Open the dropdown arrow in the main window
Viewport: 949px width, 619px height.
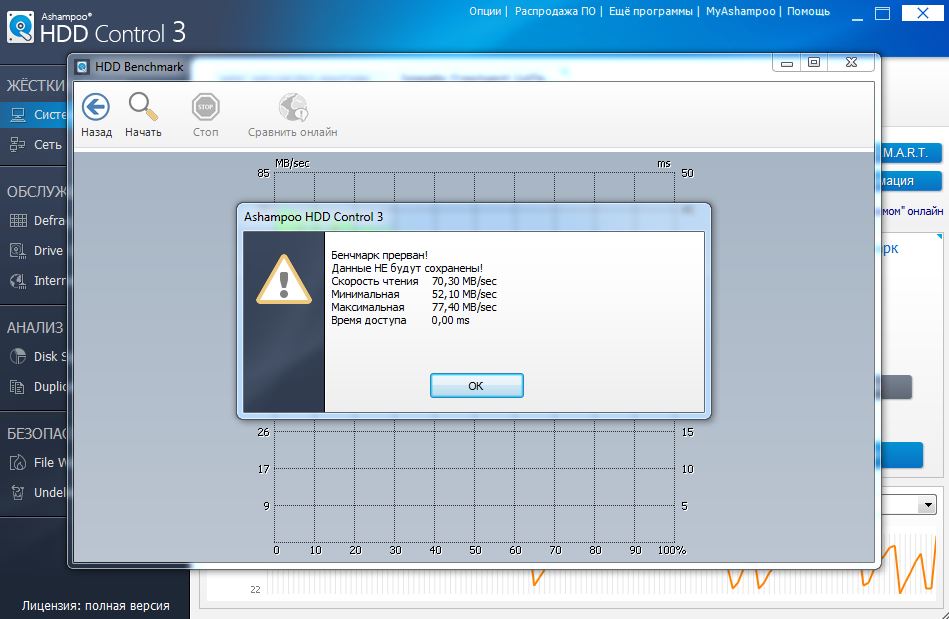coord(927,504)
